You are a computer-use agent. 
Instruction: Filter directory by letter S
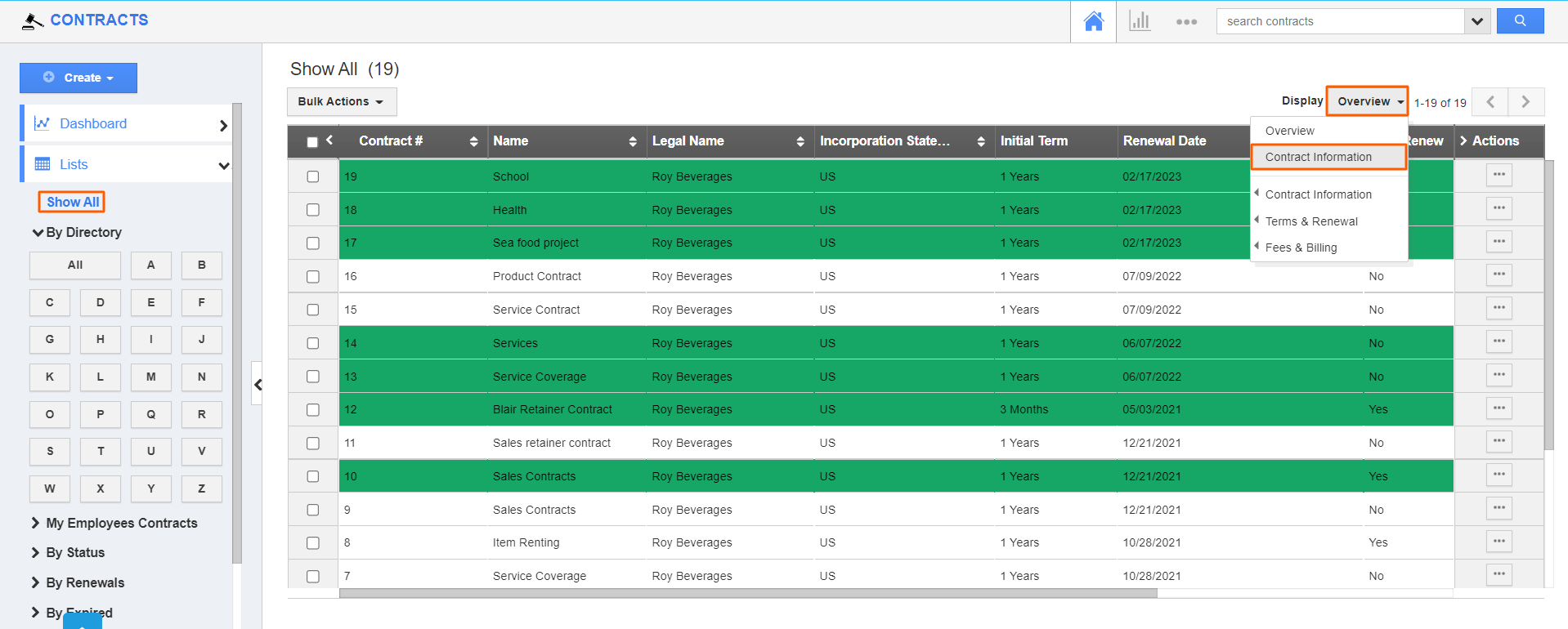tap(50, 451)
